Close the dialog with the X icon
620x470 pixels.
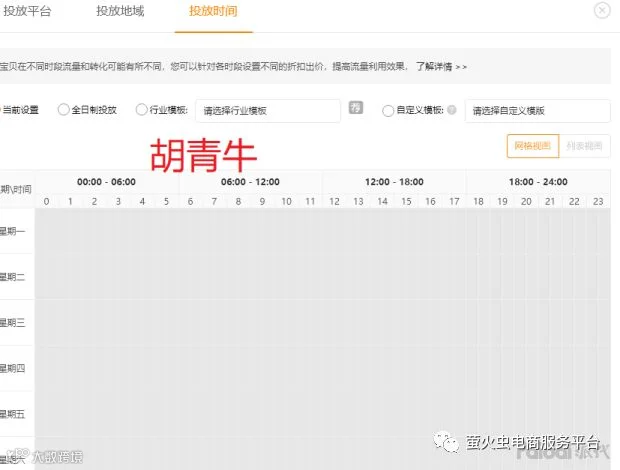tap(602, 10)
